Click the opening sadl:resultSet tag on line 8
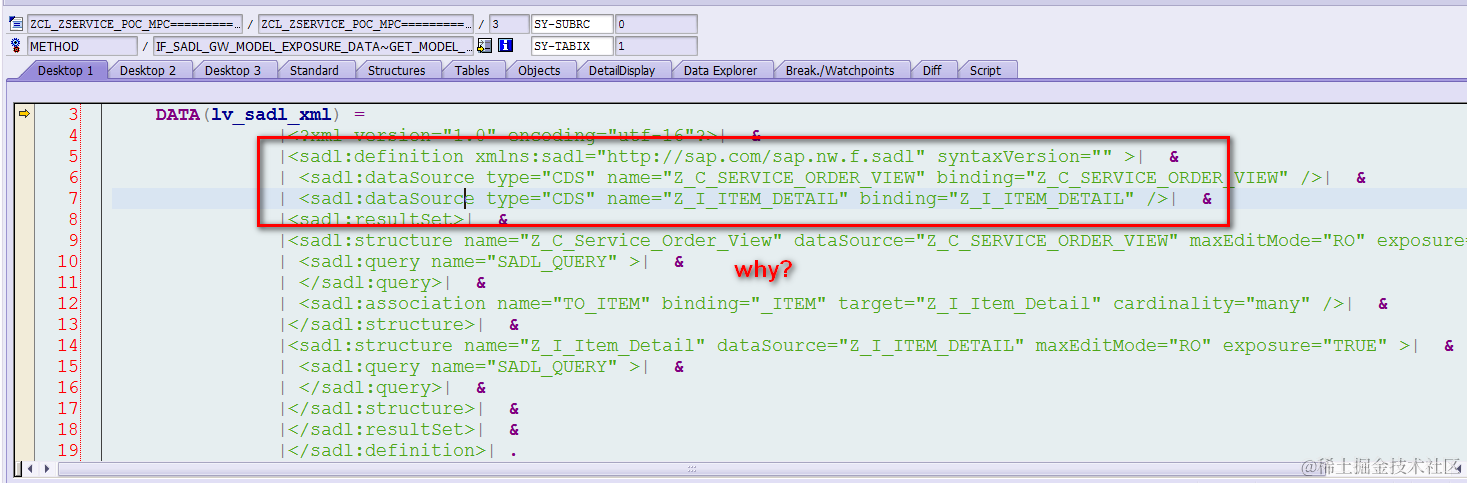This screenshot has height=483, width=1467. 377,220
